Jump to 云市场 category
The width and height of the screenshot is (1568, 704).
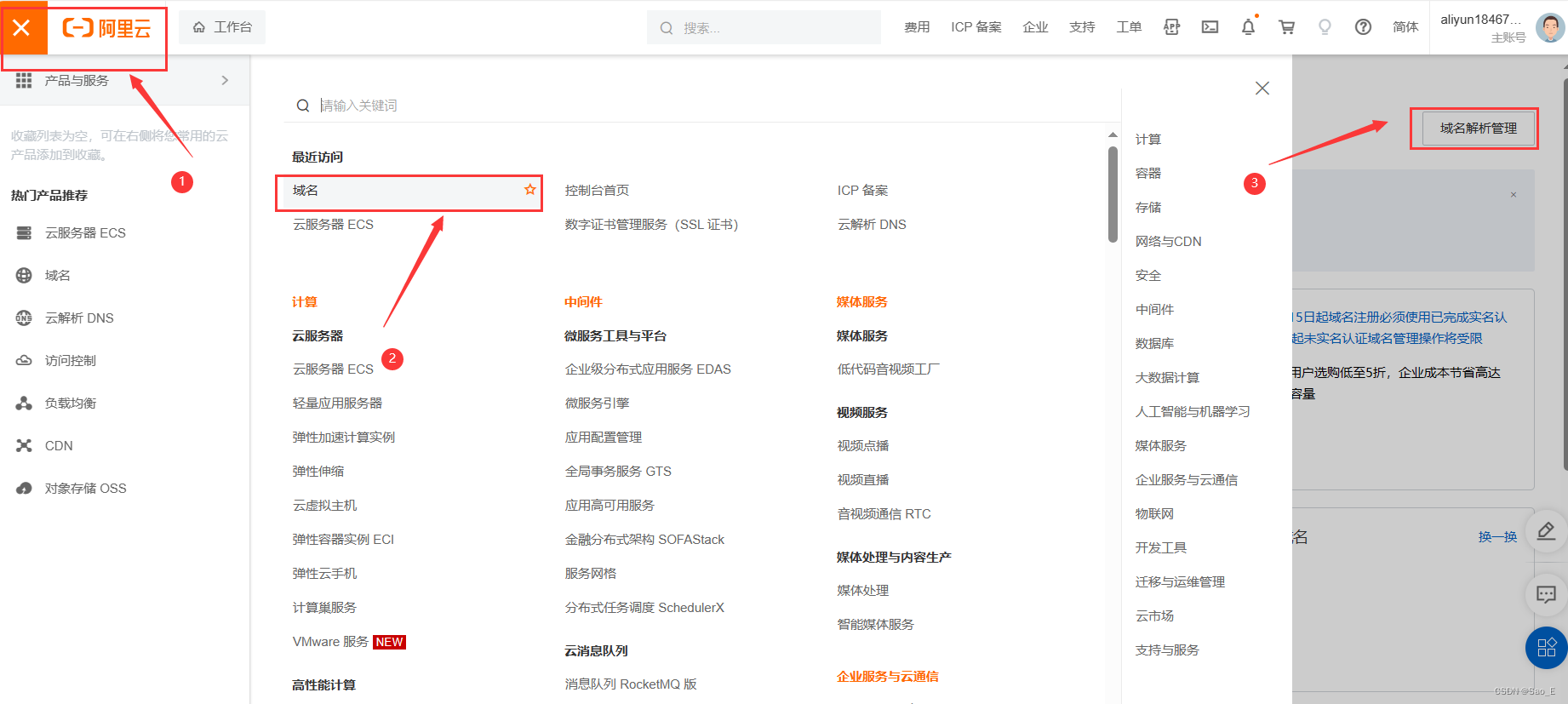[x=1154, y=616]
